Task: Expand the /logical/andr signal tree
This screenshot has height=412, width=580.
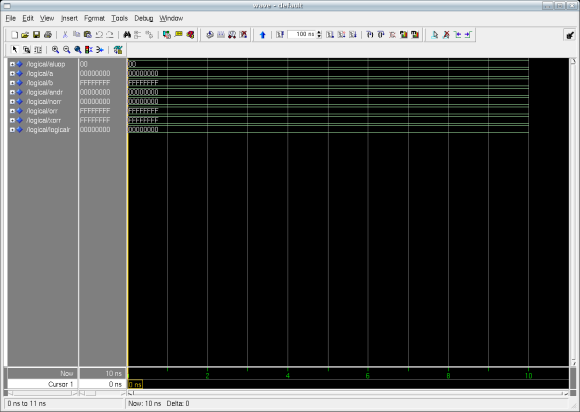Action: pos(12,92)
